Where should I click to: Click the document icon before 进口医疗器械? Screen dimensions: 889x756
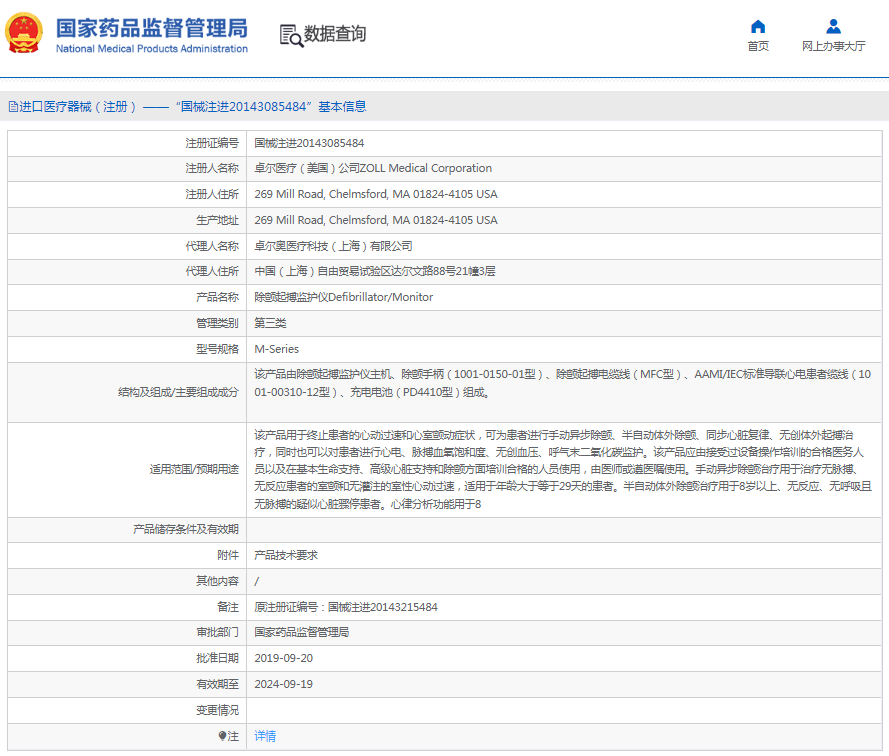tap(13, 107)
